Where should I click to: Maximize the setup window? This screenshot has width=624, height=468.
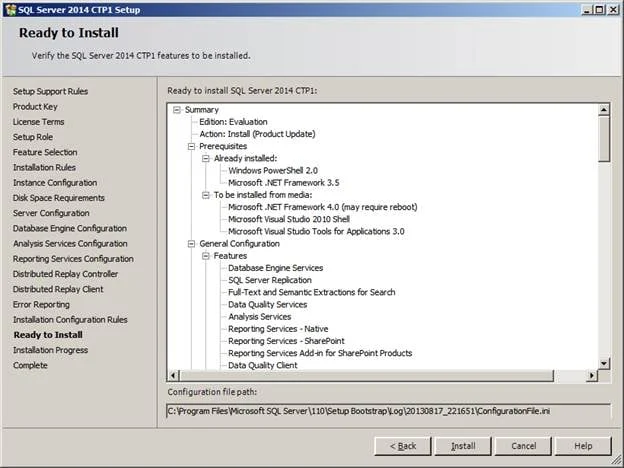click(600, 10)
